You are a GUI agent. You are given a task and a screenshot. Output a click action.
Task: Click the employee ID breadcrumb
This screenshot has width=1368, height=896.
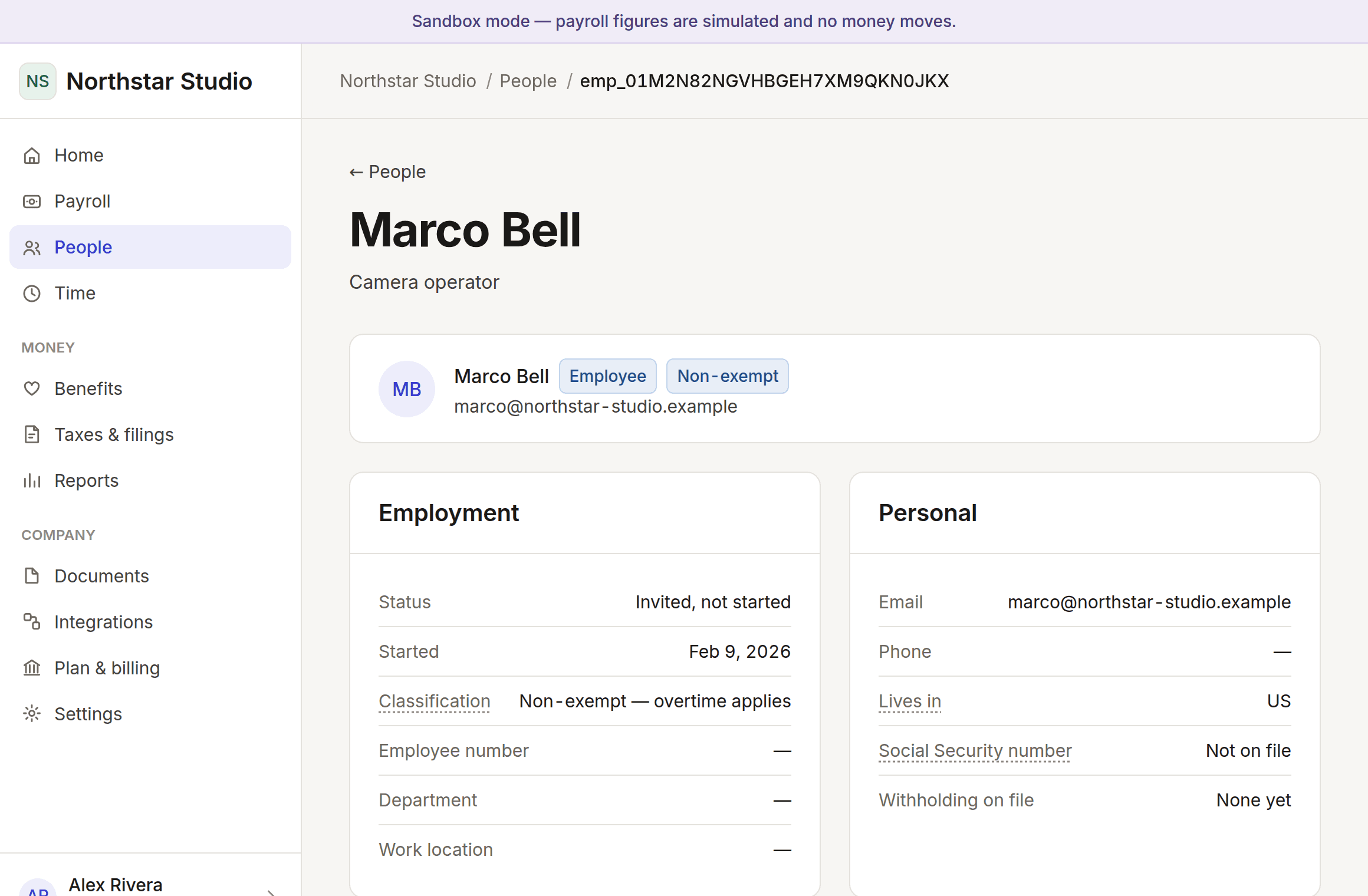click(x=765, y=81)
